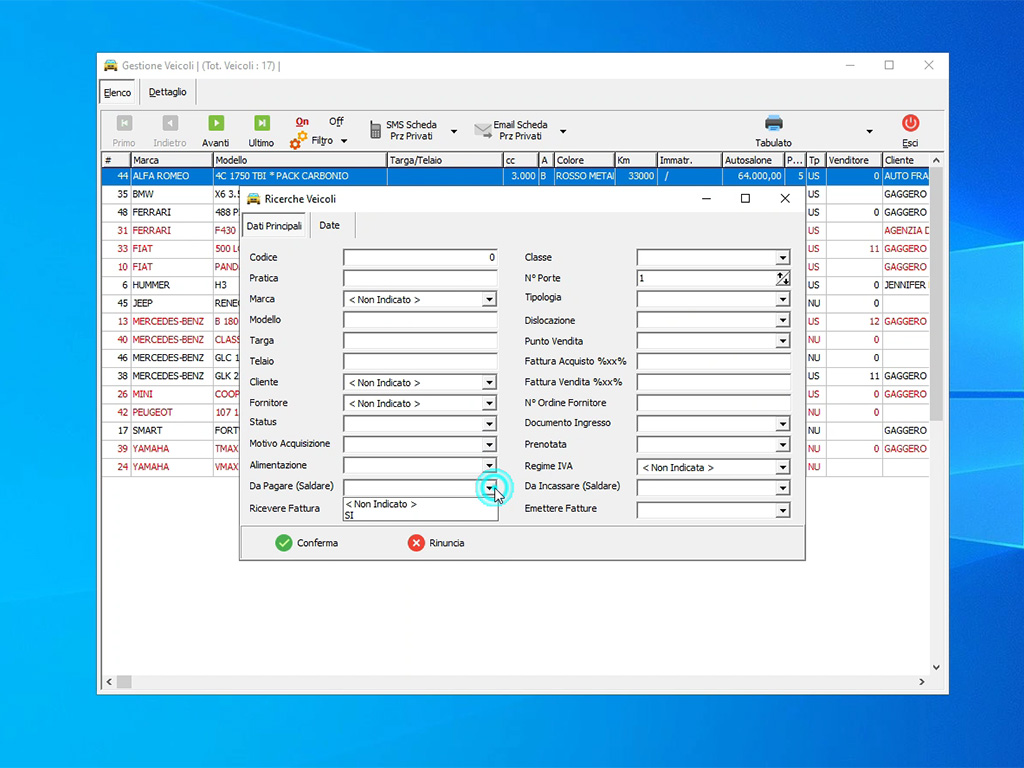This screenshot has width=1024, height=768.
Task: Adjust the N° Porte spinner
Action: click(x=782, y=279)
